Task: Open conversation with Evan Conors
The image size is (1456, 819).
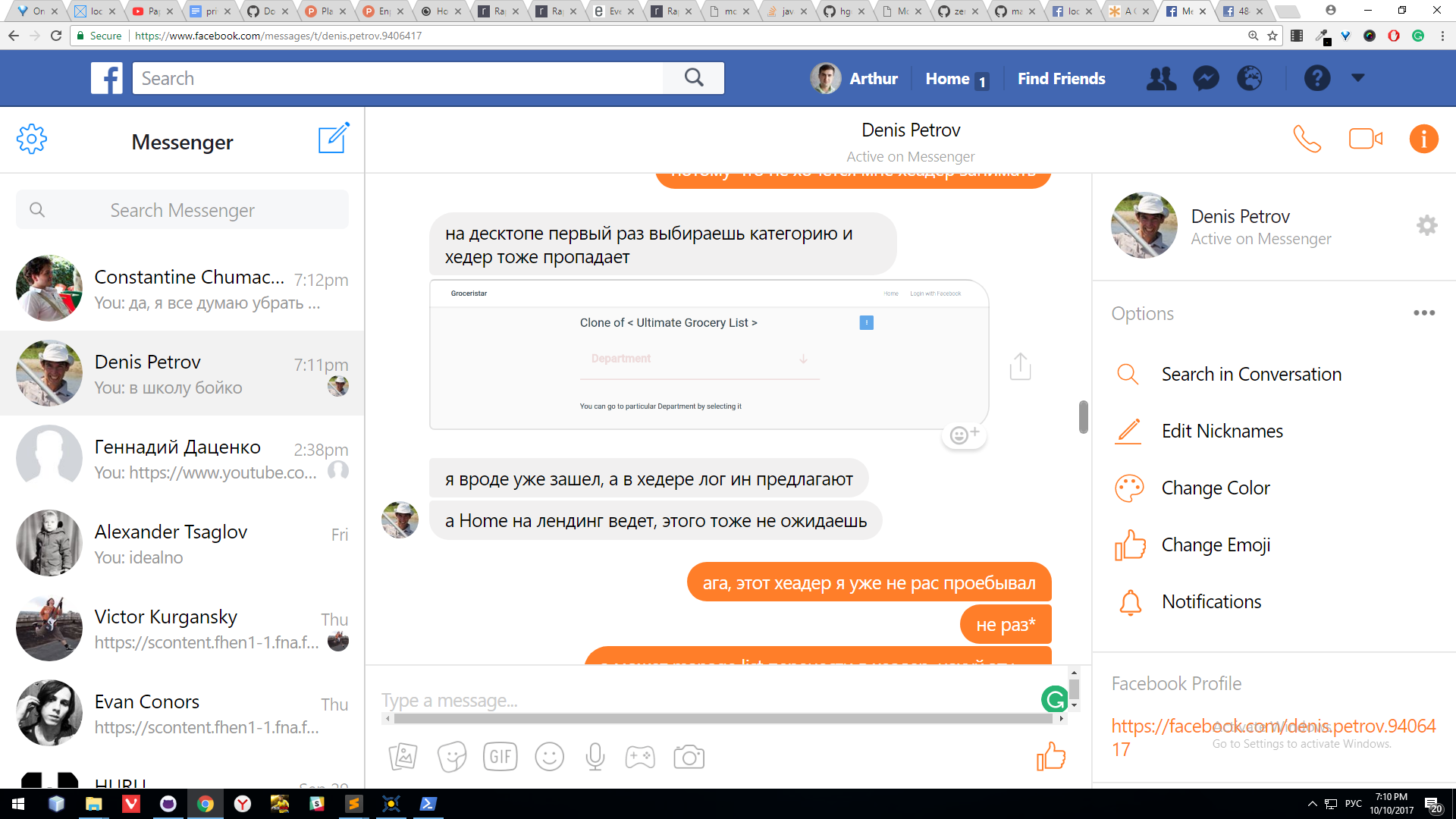Action: tap(182, 713)
